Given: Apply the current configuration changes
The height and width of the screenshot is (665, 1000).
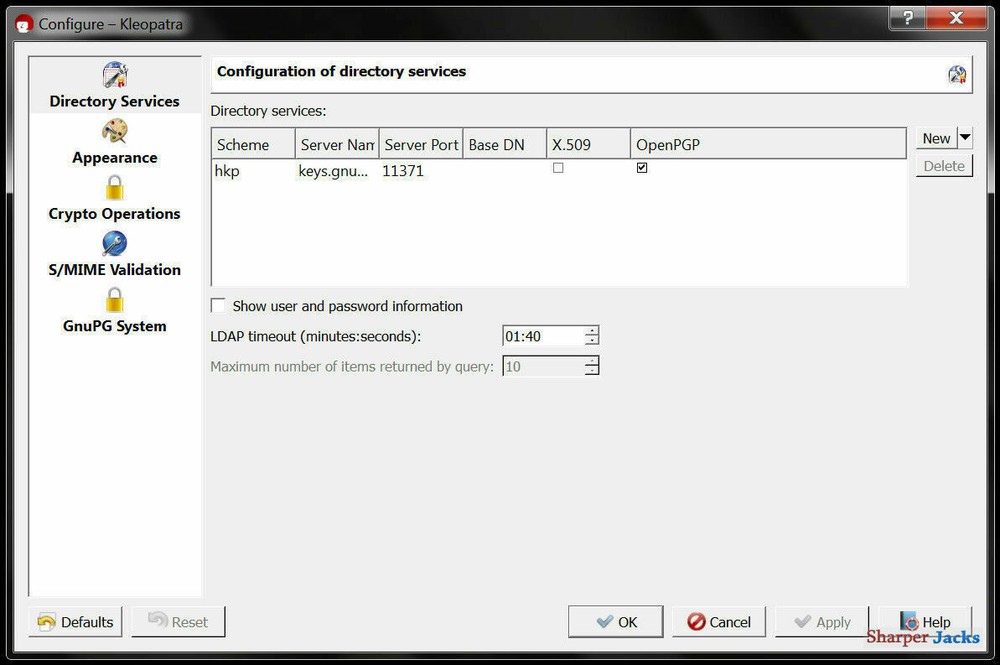Looking at the screenshot, I should [x=820, y=621].
